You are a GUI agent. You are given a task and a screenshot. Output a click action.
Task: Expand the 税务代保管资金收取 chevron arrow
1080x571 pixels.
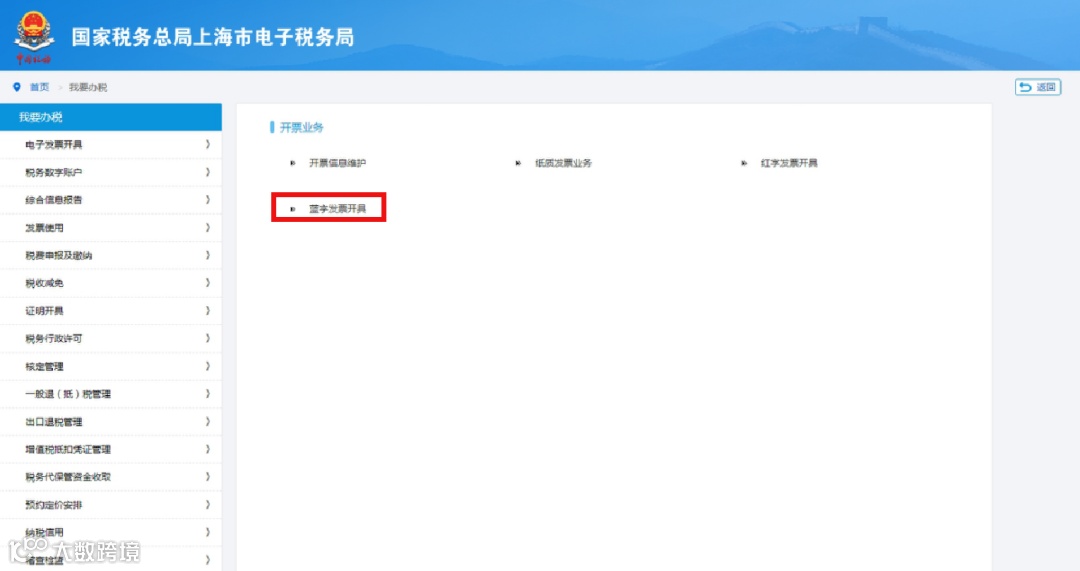[x=207, y=477]
